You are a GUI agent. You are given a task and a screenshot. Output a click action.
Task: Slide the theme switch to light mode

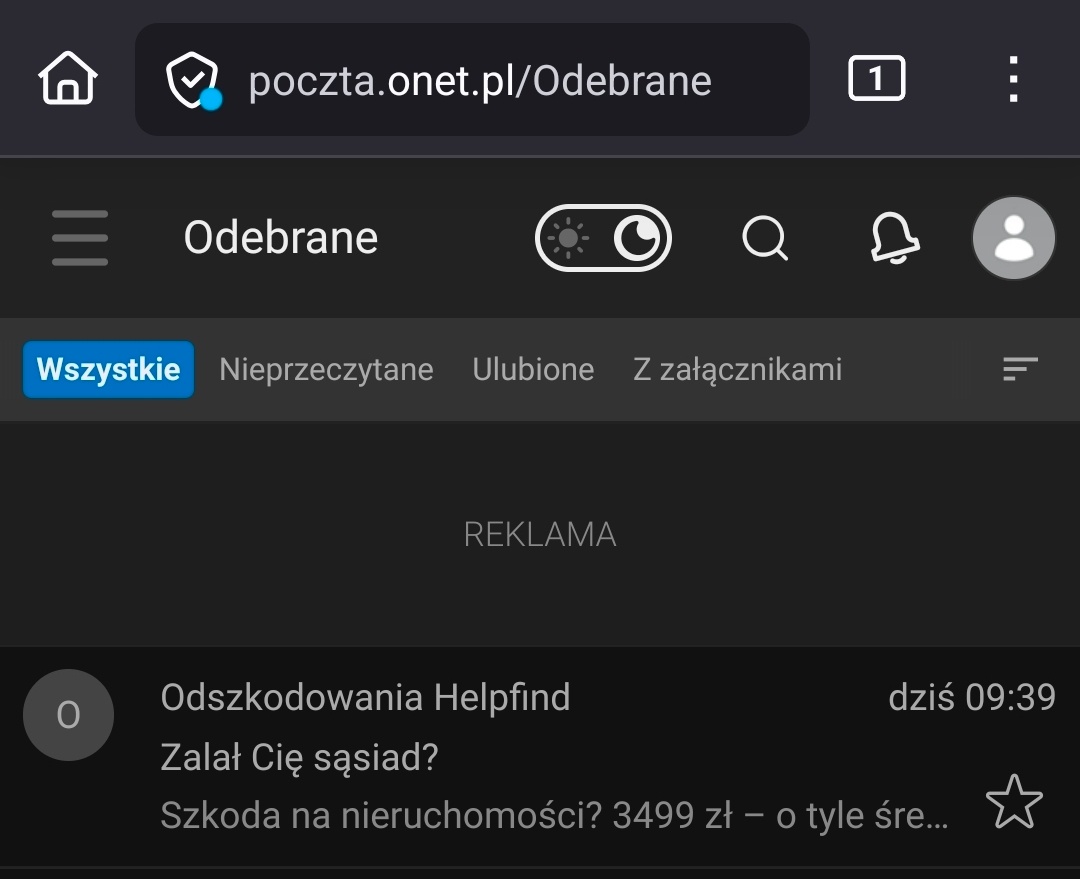(x=570, y=238)
